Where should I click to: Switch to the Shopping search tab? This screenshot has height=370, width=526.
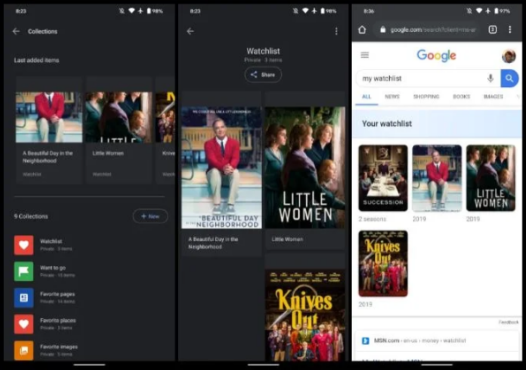tap(426, 97)
